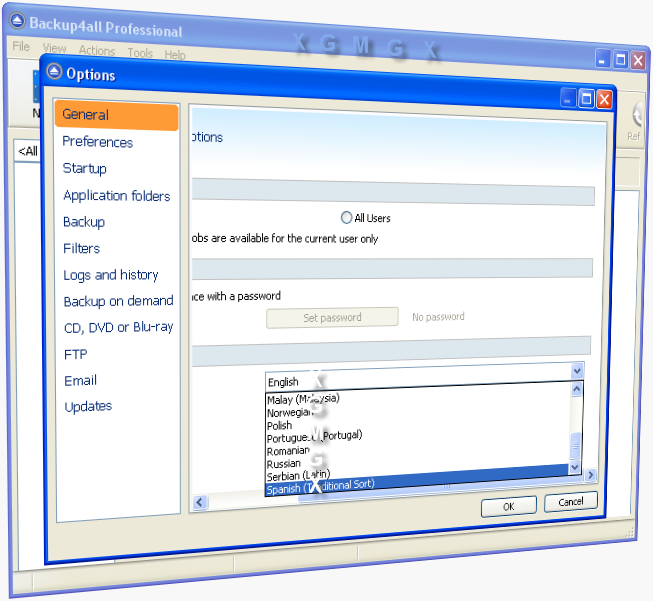Open the Filters options page
This screenshot has height=601, width=653.
point(81,249)
